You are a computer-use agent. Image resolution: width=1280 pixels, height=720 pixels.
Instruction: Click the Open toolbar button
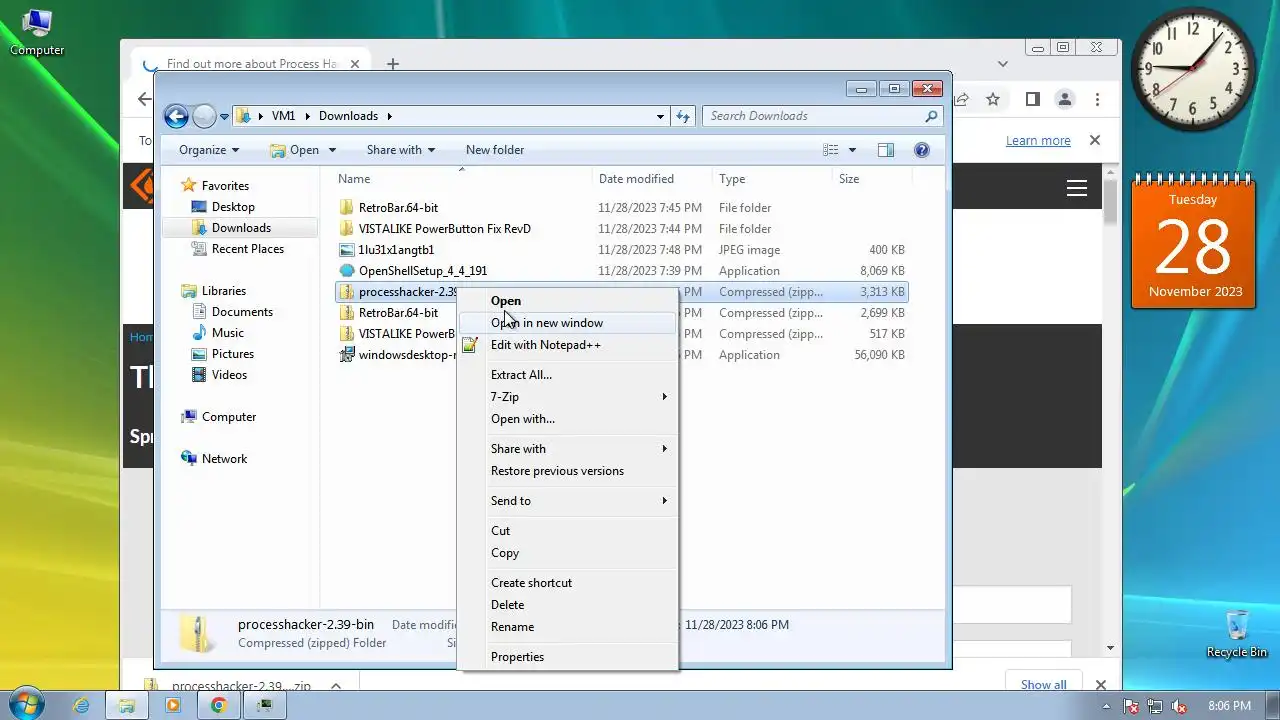pyautogui.click(x=294, y=150)
